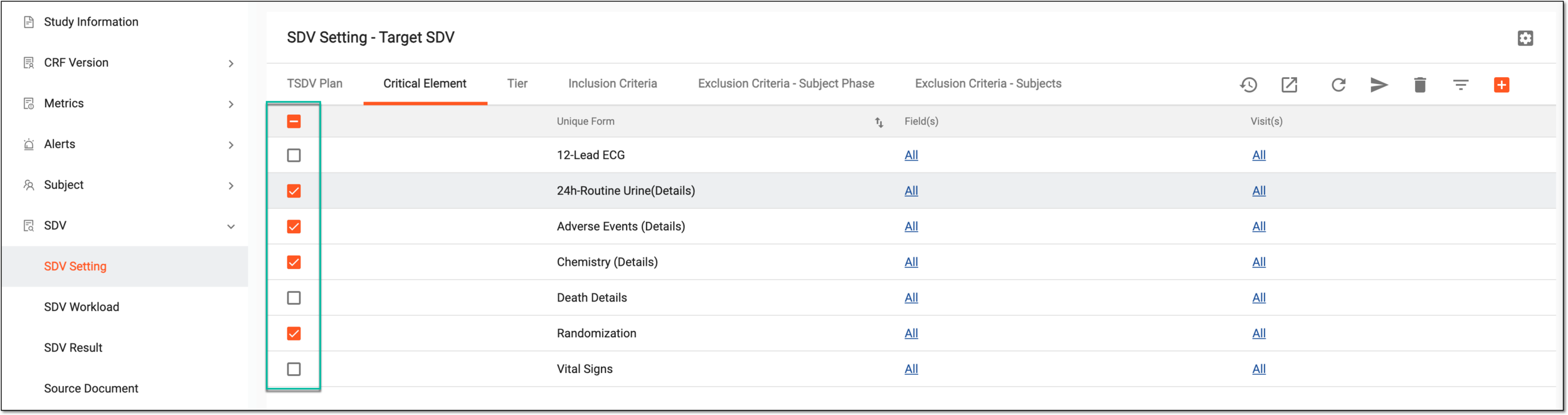Click the 24h-Routine Urine(Details) form name
Screen dimensions: 1568x415
click(x=626, y=191)
